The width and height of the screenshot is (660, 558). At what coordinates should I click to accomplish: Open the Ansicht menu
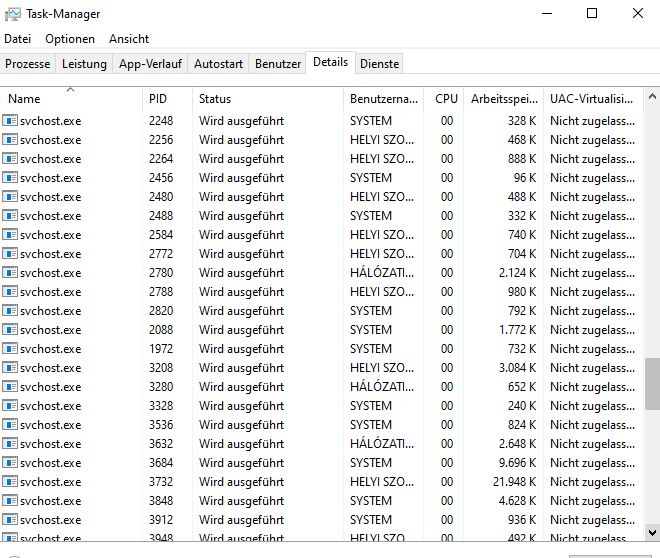[x=129, y=39]
